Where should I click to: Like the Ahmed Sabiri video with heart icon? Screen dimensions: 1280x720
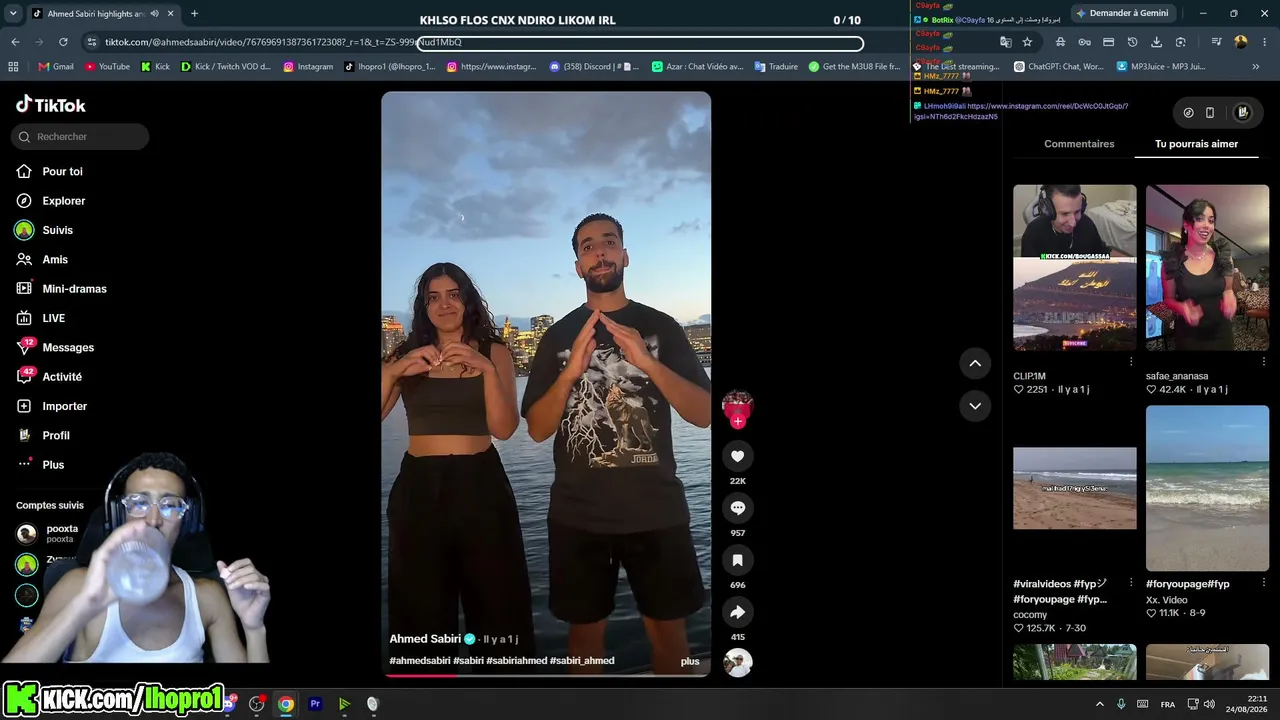pyautogui.click(x=738, y=456)
